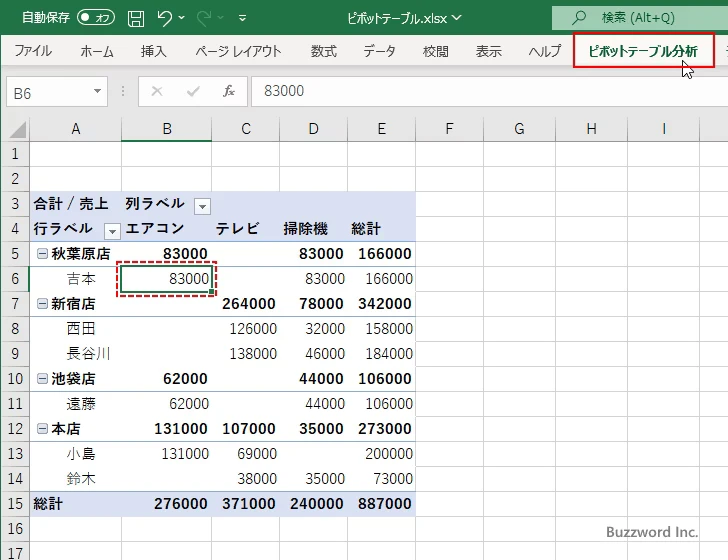
Task: Click cell with value 138000
Action: 246,354
